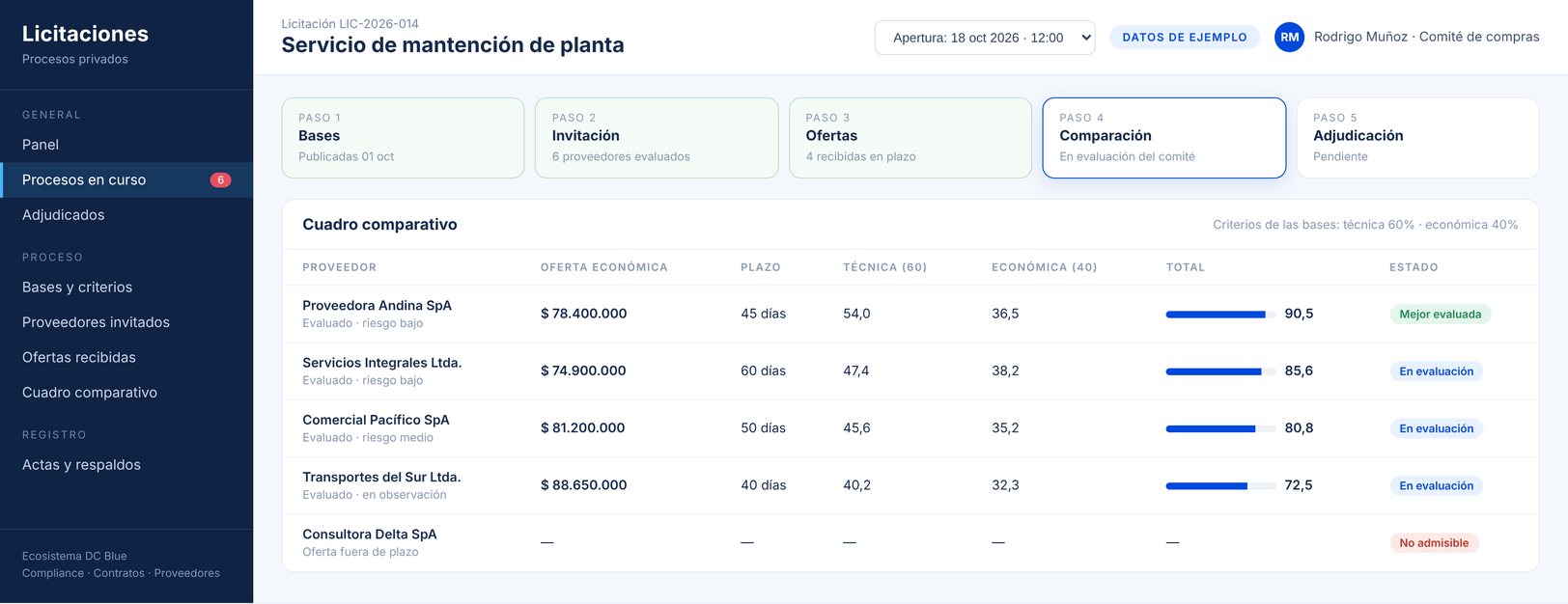Image resolution: width=1568 pixels, height=604 pixels.
Task: Click the $ 88.650.000 offer amount
Action: click(x=583, y=485)
